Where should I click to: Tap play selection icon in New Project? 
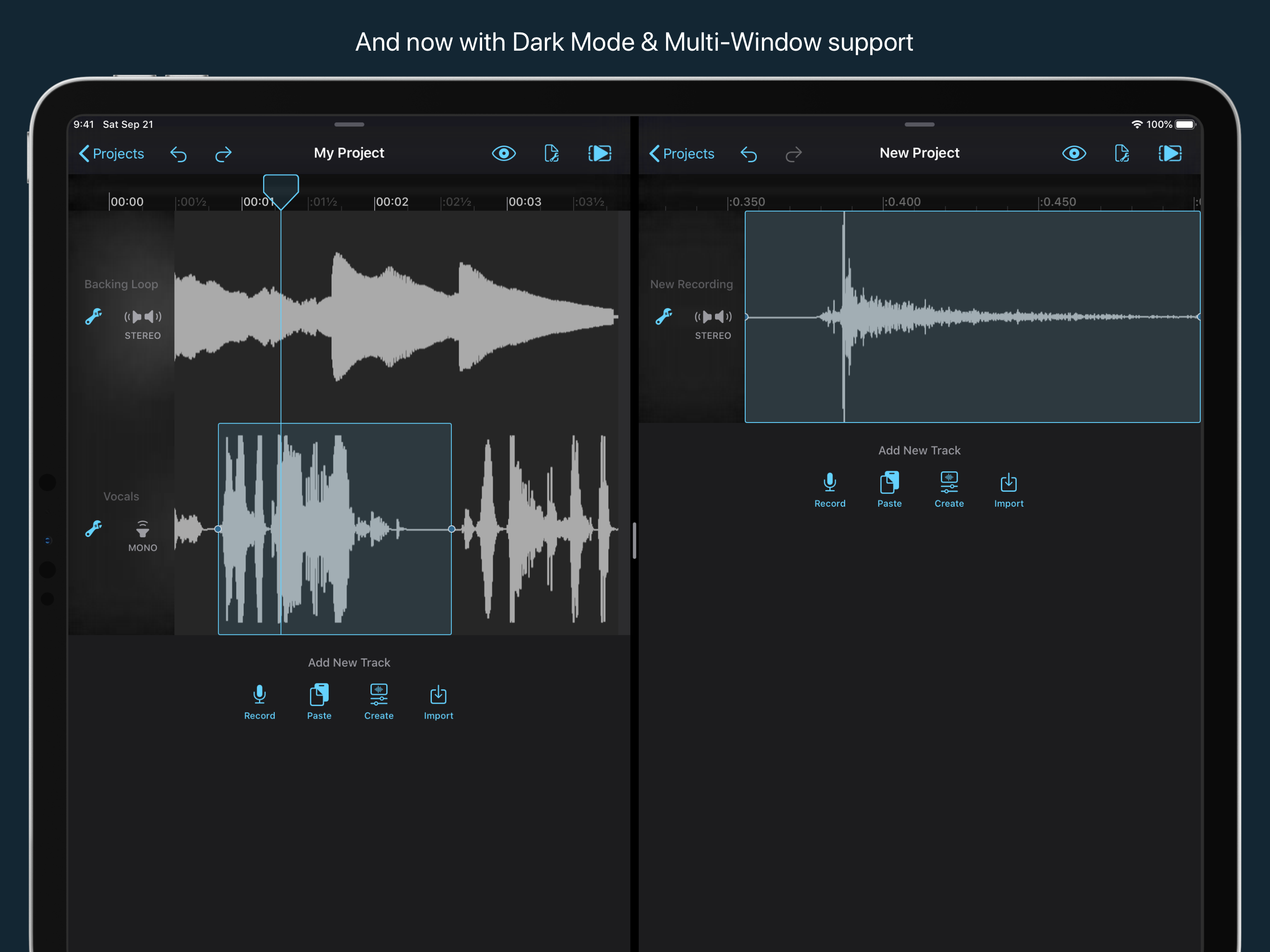click(1170, 153)
